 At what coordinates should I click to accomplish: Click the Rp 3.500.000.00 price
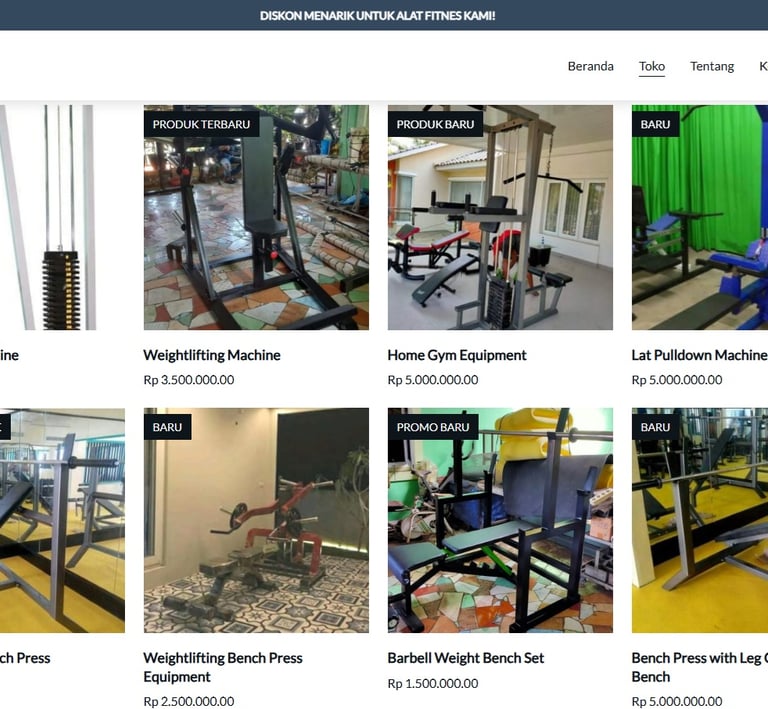pyautogui.click(x=189, y=380)
